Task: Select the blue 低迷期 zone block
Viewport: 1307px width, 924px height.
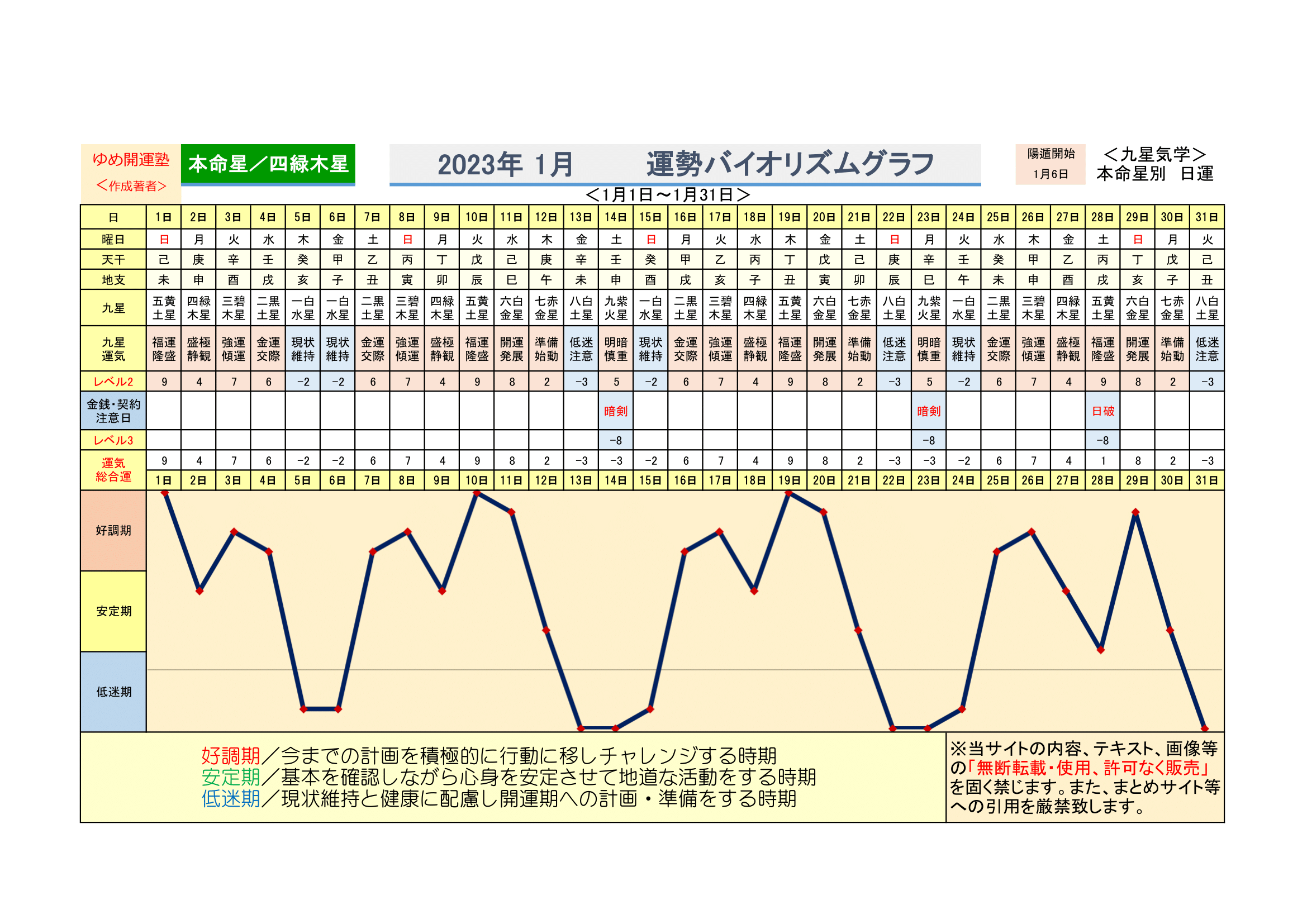Action: 113,692
